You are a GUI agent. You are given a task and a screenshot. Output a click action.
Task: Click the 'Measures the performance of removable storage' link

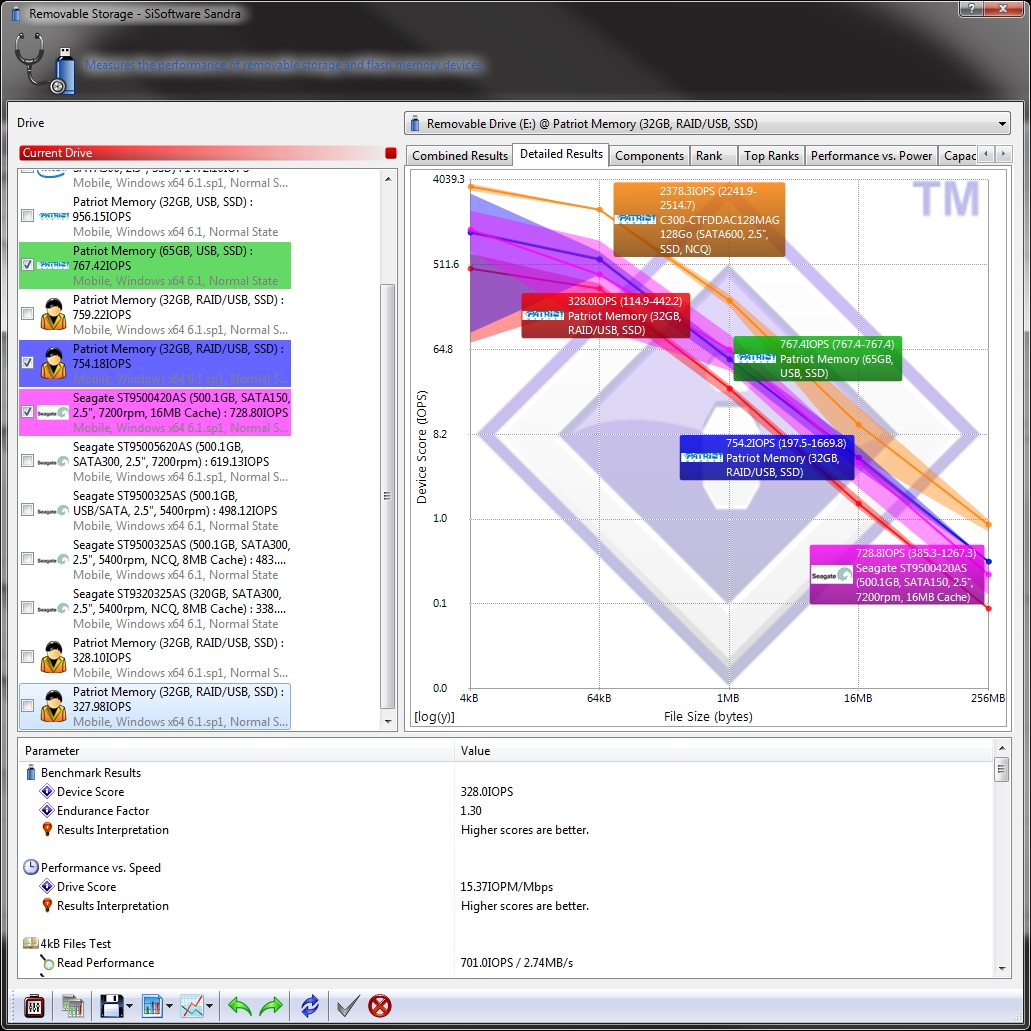point(284,65)
